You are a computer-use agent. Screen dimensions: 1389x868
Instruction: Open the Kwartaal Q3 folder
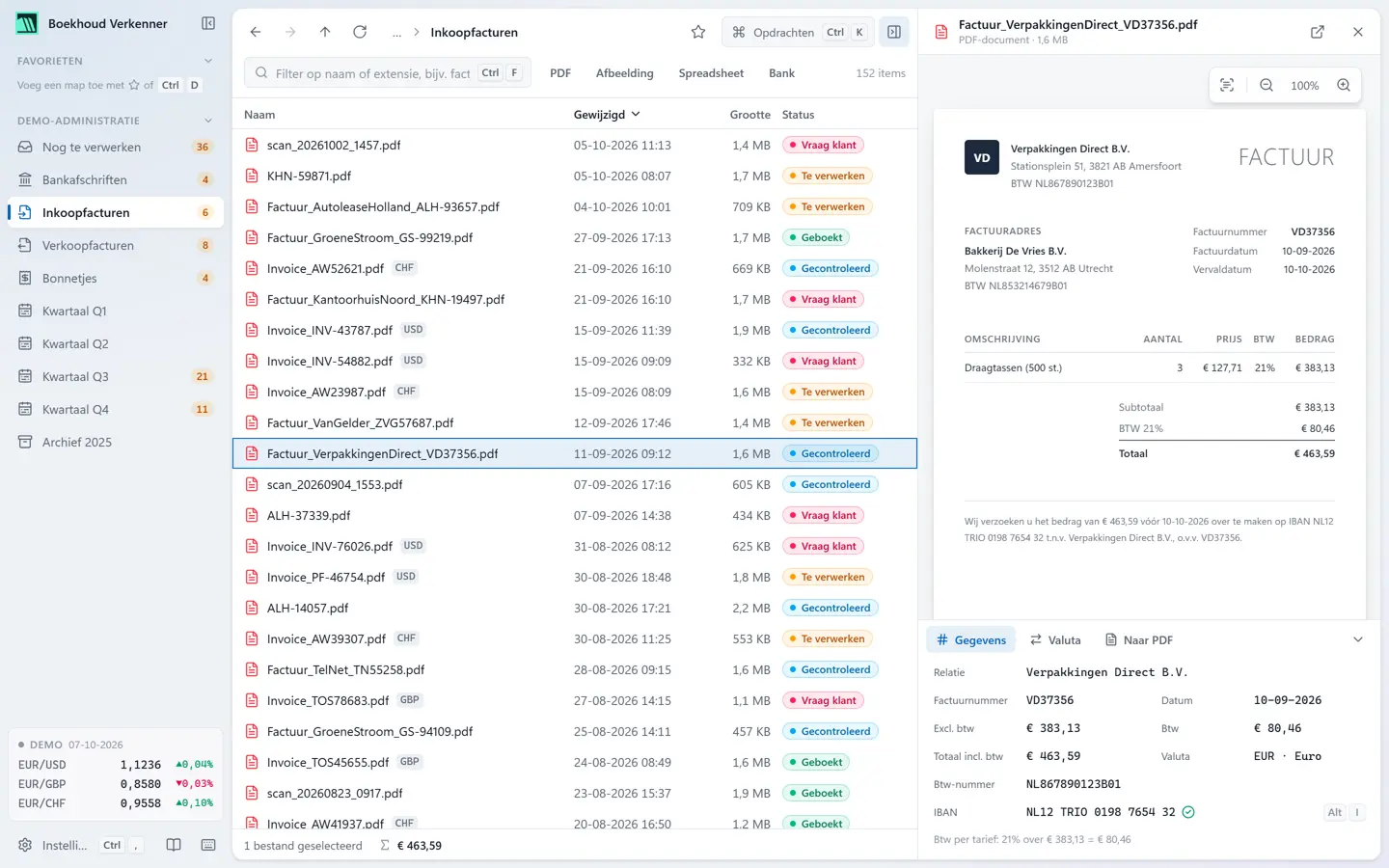tap(116, 376)
